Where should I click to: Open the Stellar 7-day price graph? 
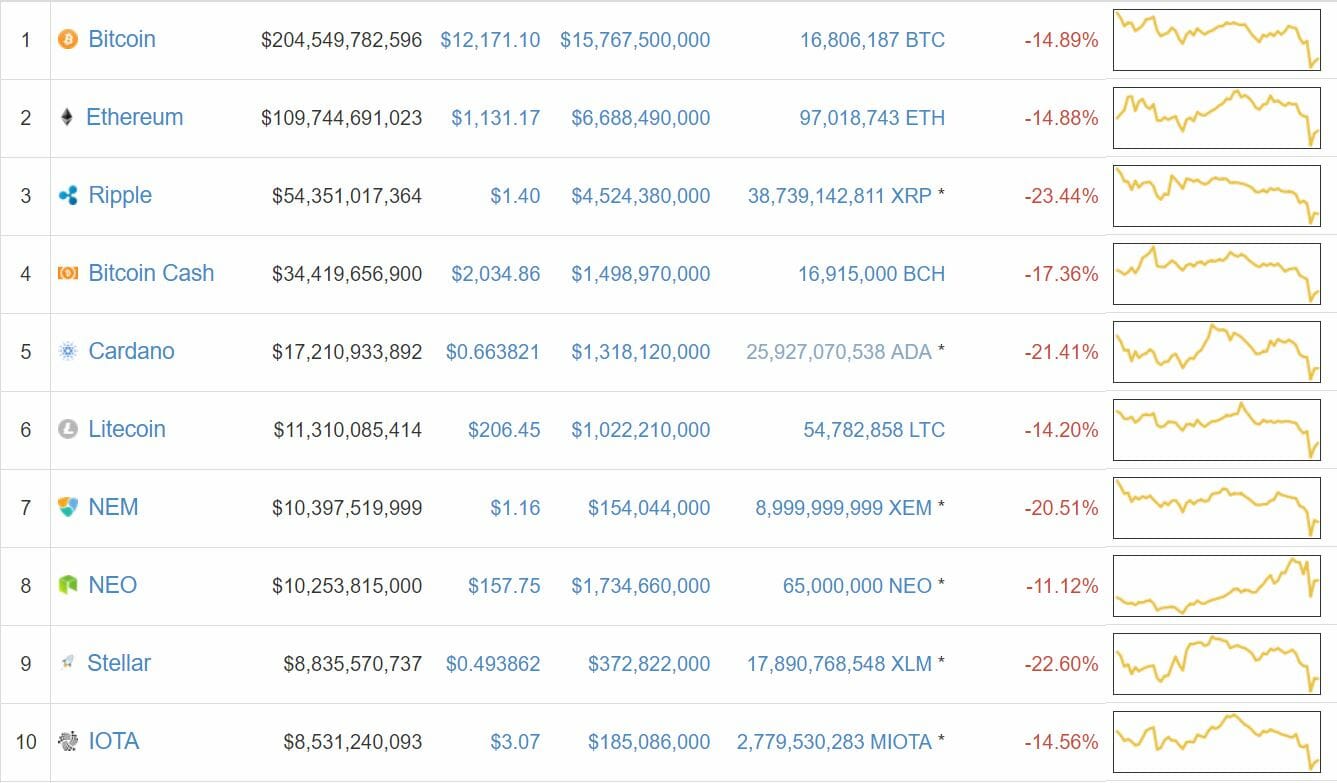[1217, 664]
